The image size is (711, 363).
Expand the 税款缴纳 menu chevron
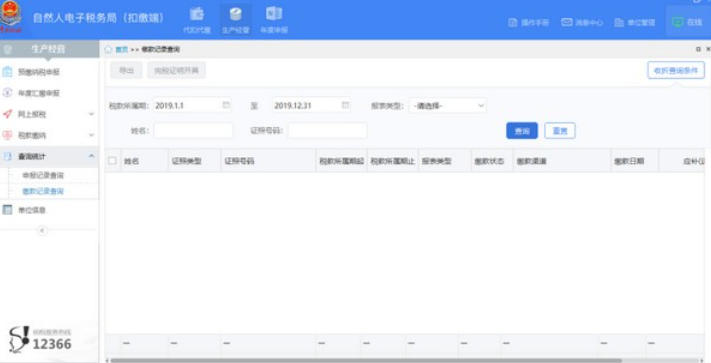91,135
